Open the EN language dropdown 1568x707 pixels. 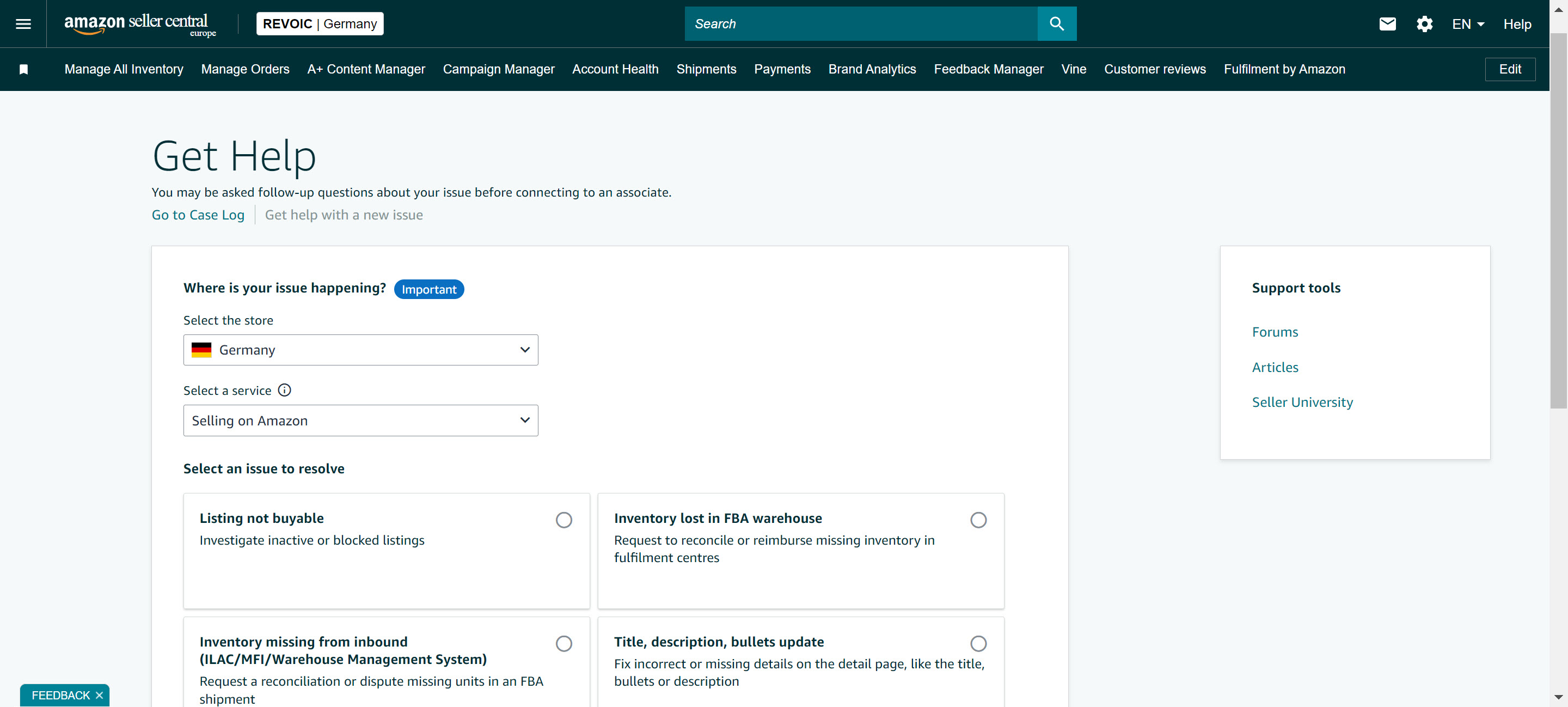click(x=1468, y=25)
